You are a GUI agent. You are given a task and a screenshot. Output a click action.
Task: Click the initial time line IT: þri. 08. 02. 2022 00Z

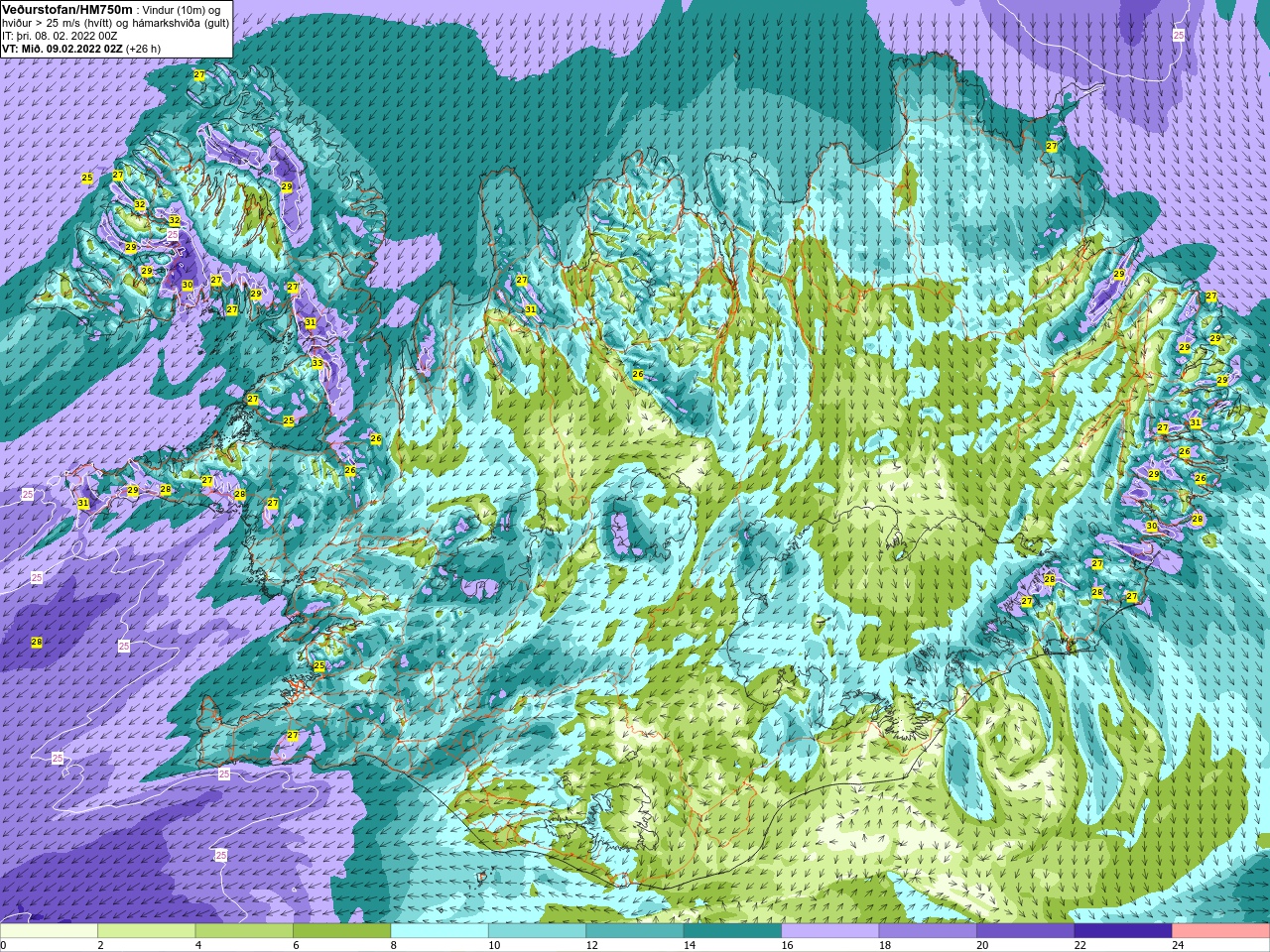click(x=60, y=35)
